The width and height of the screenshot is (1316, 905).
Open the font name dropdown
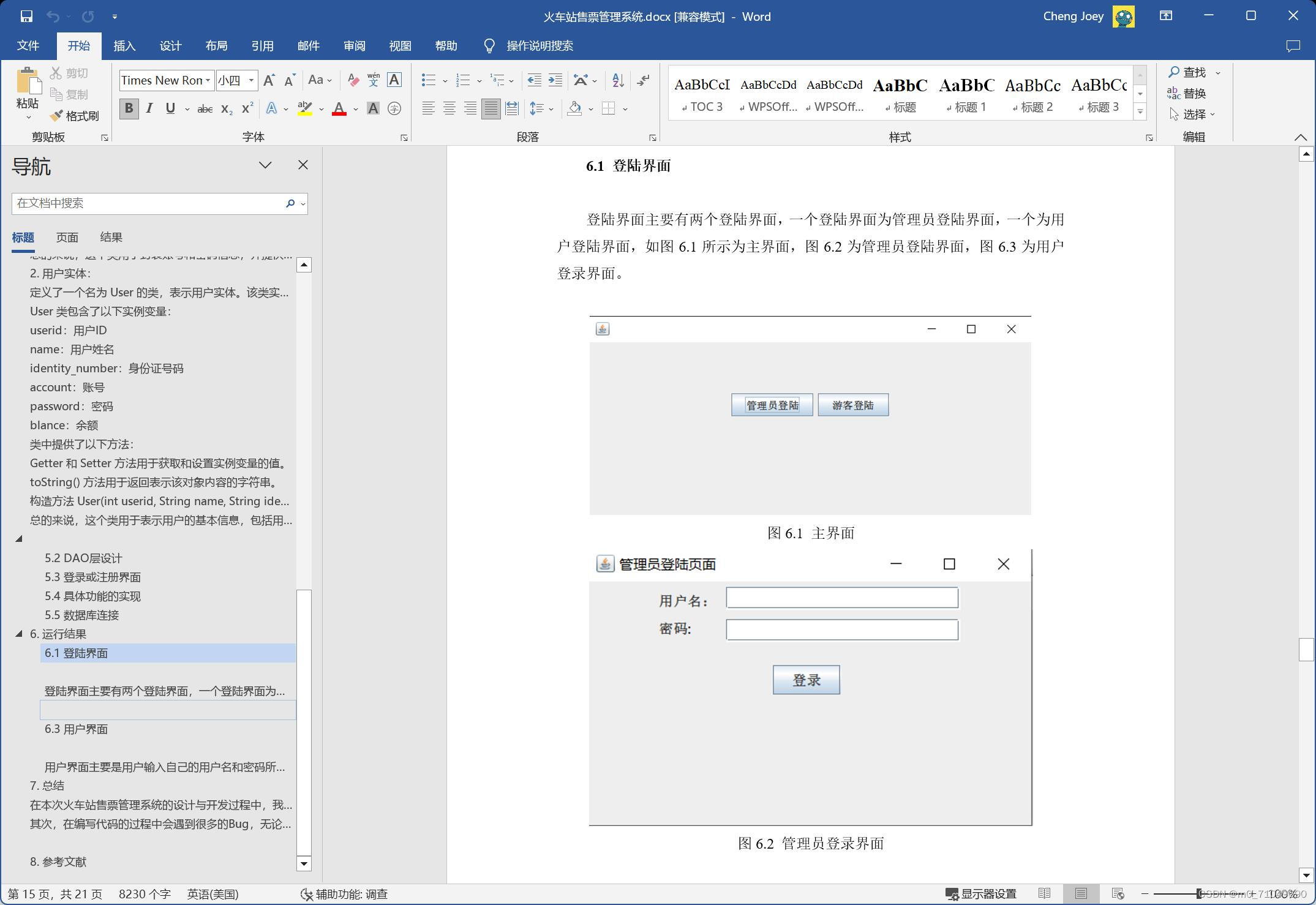(208, 80)
